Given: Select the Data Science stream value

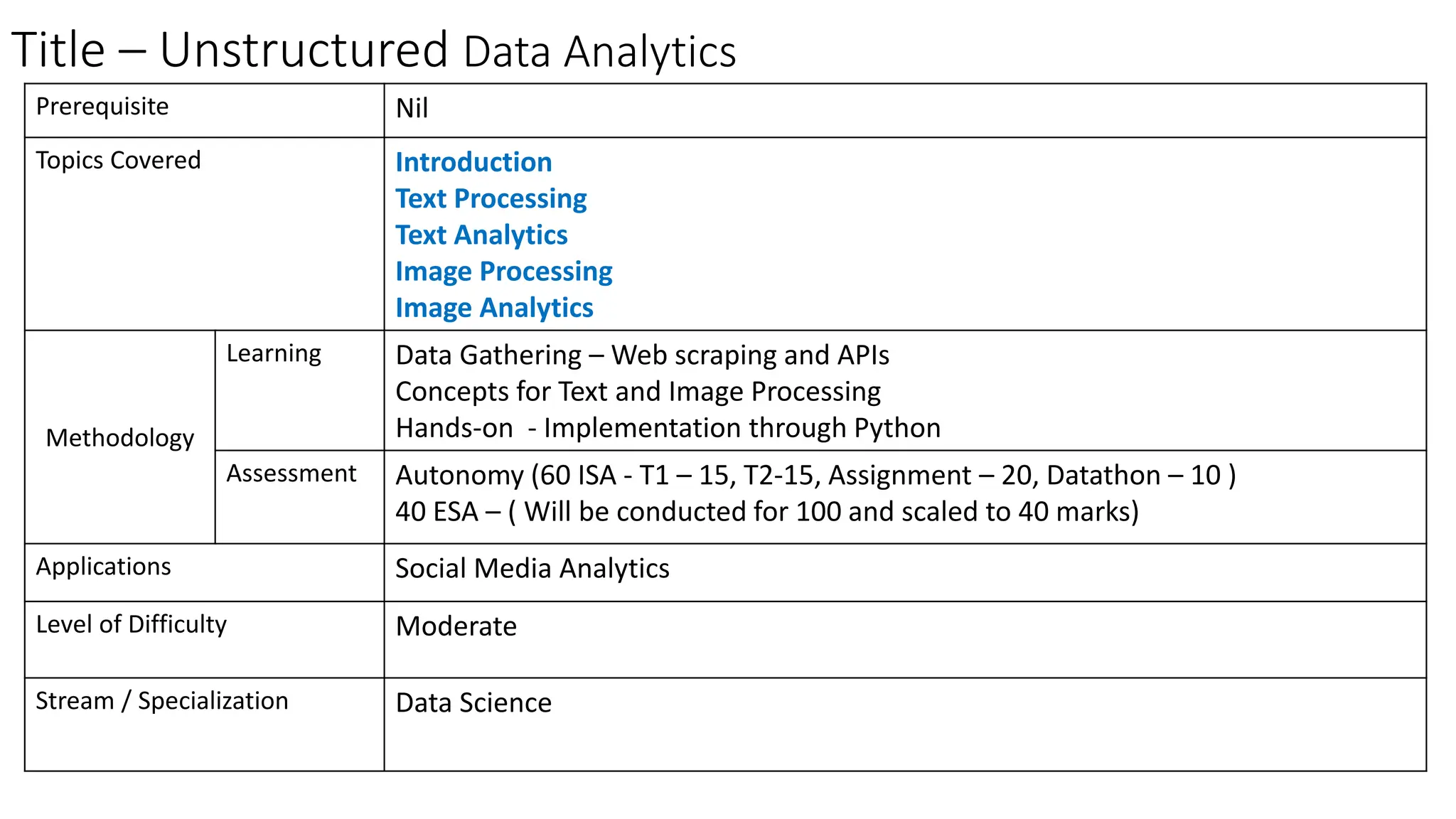Looking at the screenshot, I should point(473,703).
